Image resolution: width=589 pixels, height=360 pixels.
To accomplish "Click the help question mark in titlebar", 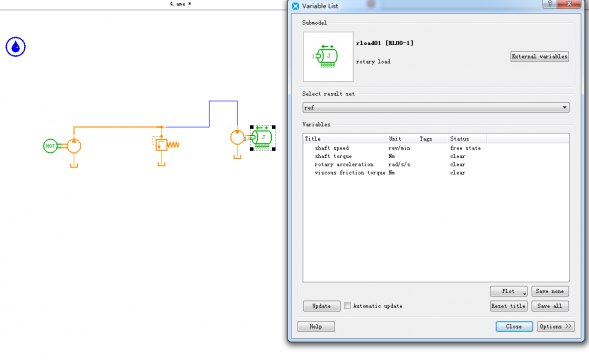I will tap(550, 4).
